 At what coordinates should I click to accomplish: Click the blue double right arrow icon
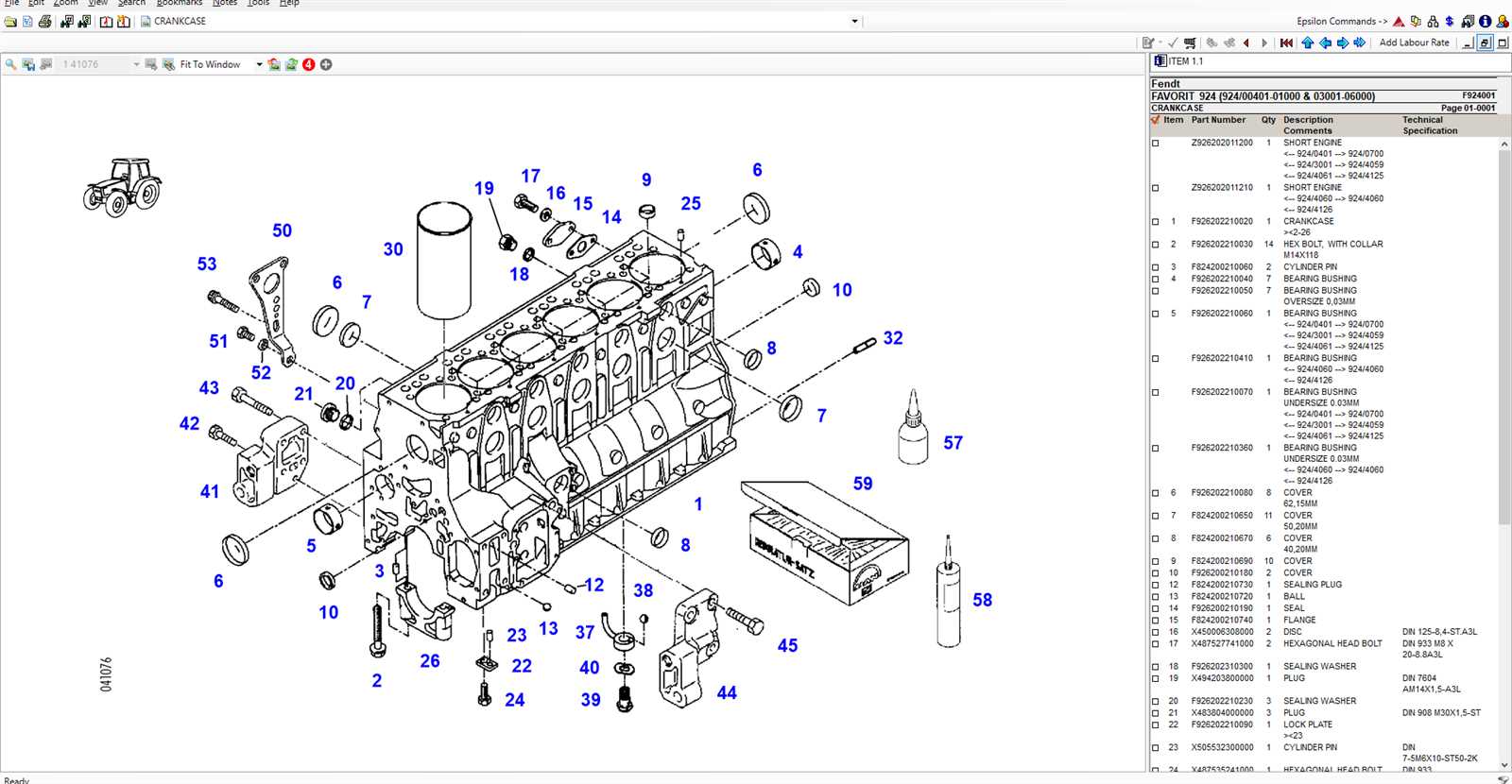1359,43
